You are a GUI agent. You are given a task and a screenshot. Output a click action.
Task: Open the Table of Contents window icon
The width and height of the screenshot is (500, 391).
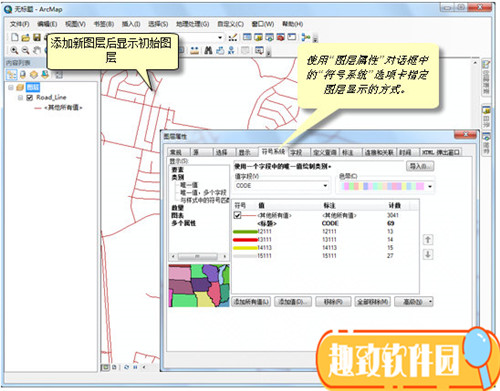coord(247,37)
